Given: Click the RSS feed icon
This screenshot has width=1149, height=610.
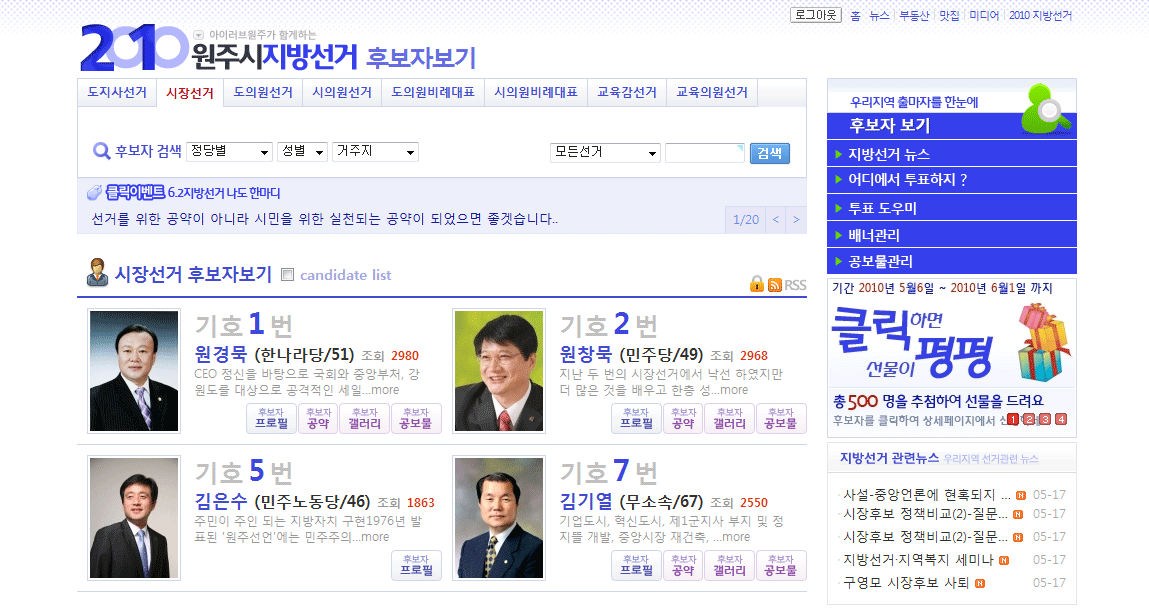Looking at the screenshot, I should tap(775, 285).
